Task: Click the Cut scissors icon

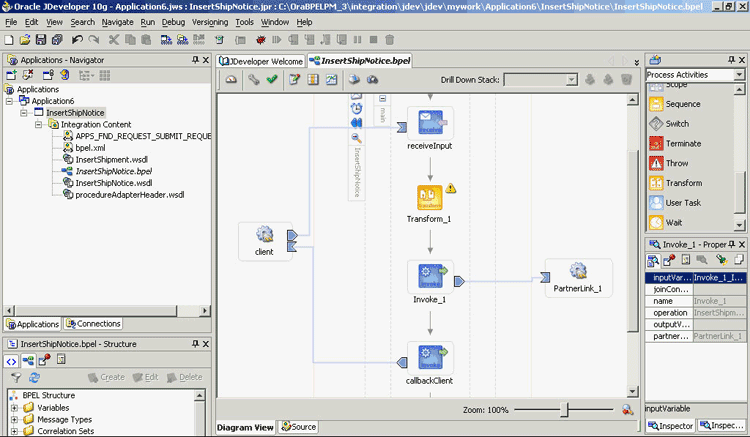Action: coord(114,40)
